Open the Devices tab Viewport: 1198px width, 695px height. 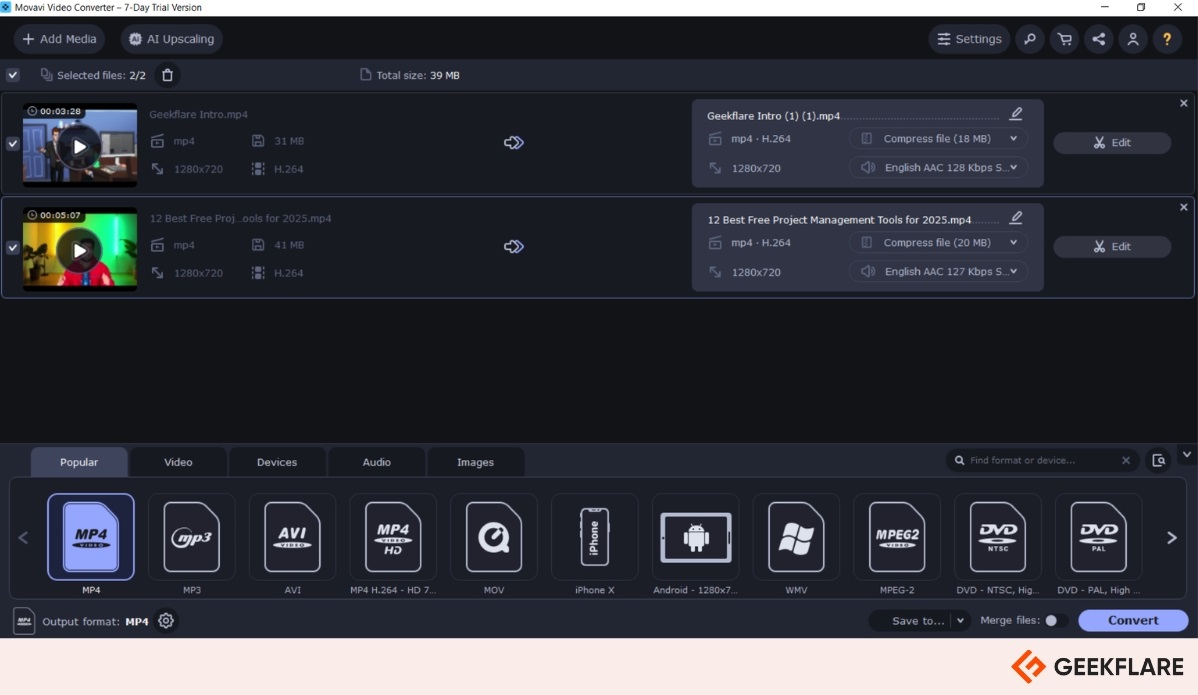click(277, 462)
